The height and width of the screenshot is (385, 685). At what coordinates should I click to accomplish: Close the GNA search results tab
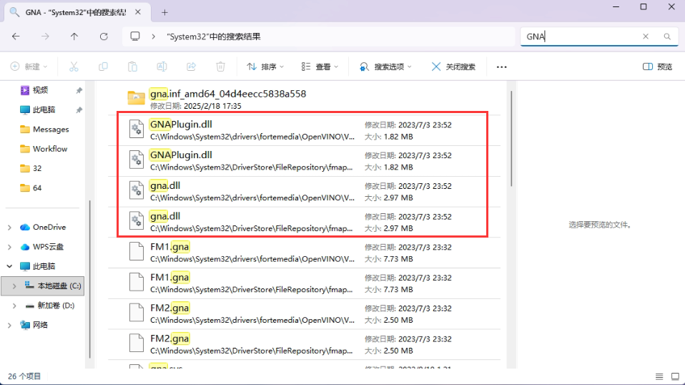(x=138, y=12)
